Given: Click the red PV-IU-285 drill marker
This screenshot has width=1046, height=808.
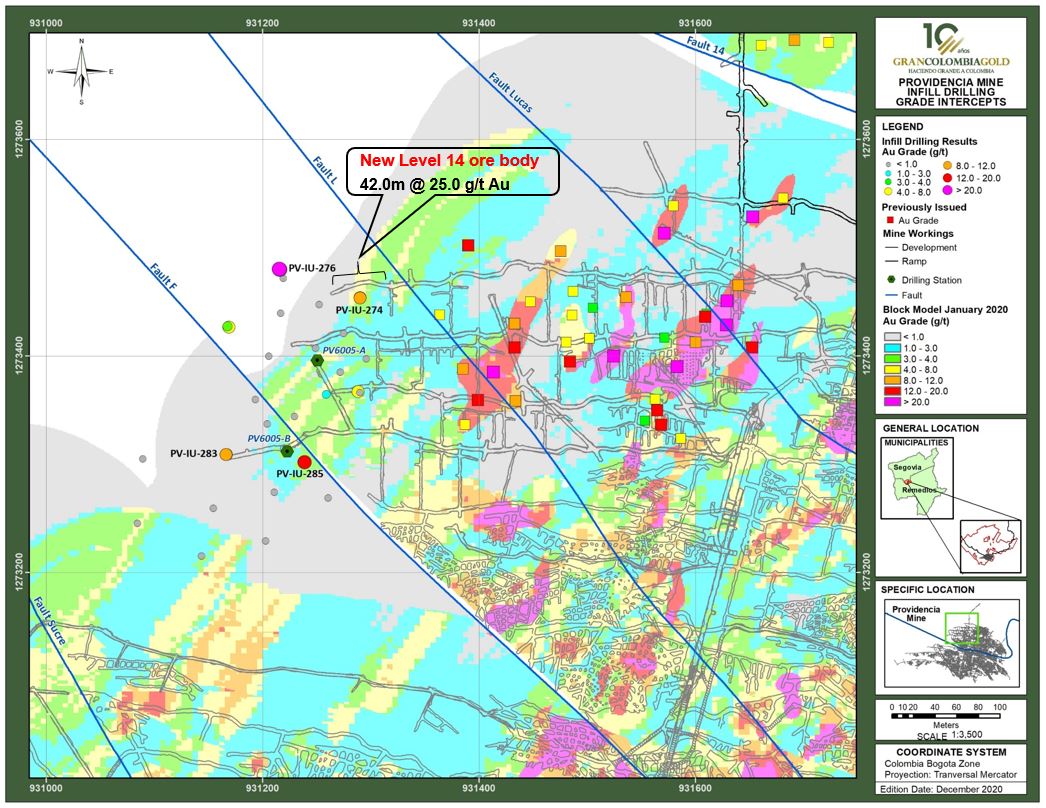Looking at the screenshot, I should pyautogui.click(x=304, y=462).
